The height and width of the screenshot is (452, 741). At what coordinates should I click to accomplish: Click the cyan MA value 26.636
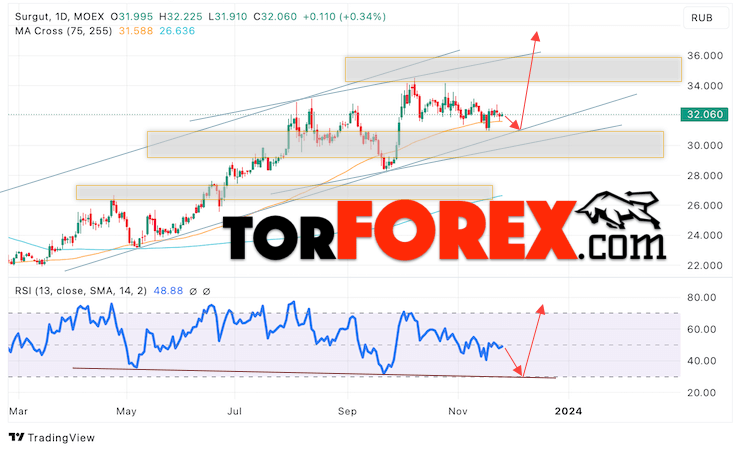tap(177, 31)
